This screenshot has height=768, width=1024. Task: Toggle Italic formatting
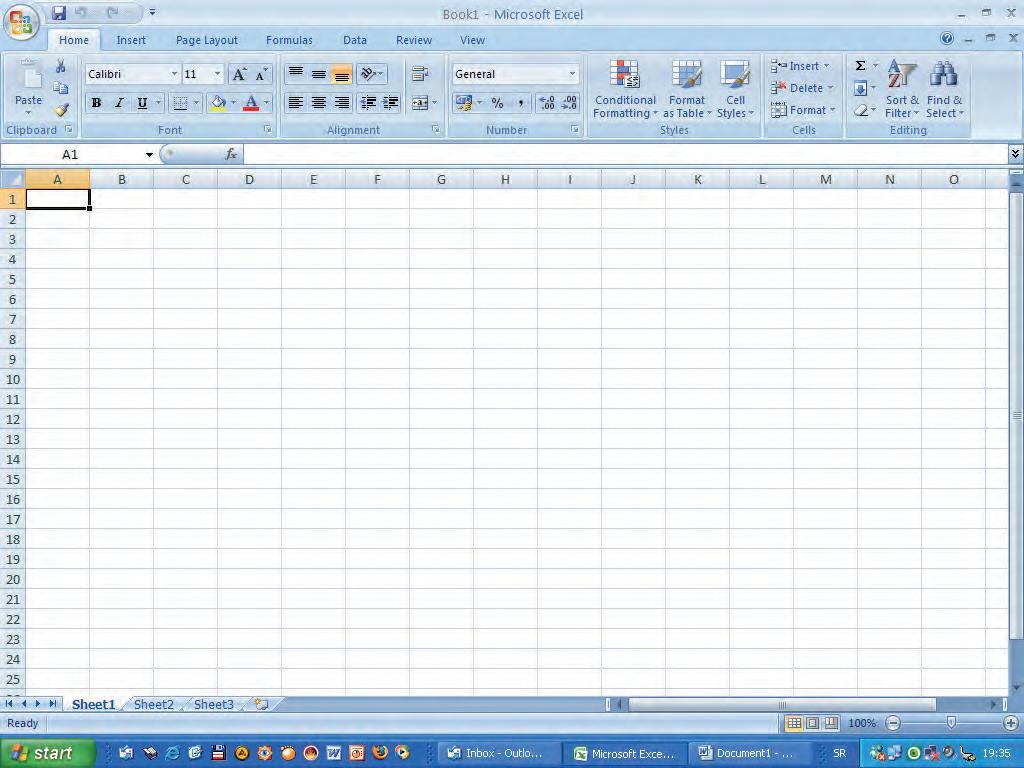coord(119,103)
